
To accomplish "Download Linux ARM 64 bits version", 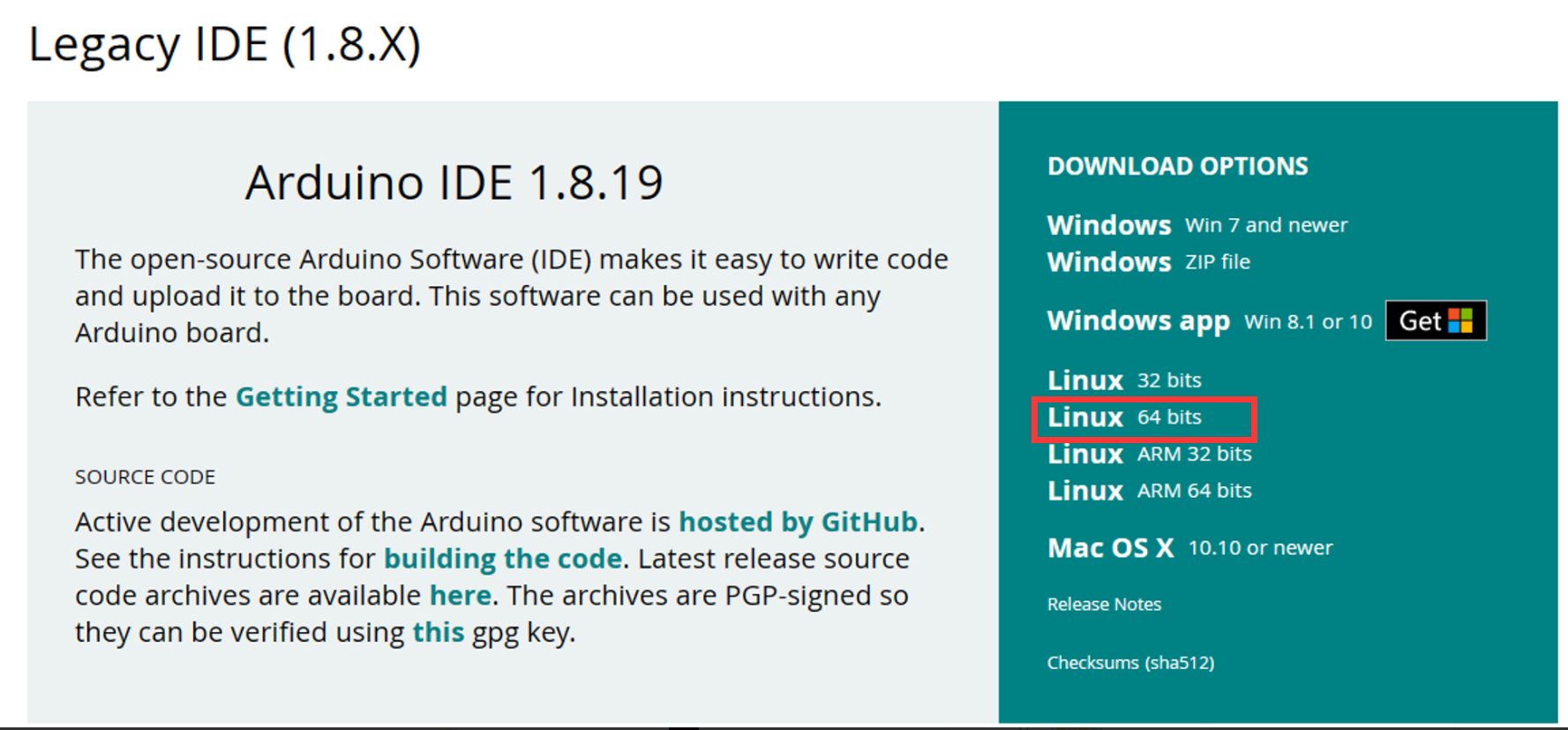I will [1150, 491].
